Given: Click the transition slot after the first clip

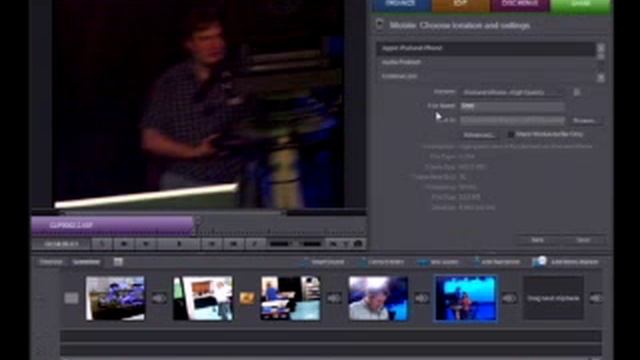Looking at the screenshot, I should (159, 299).
